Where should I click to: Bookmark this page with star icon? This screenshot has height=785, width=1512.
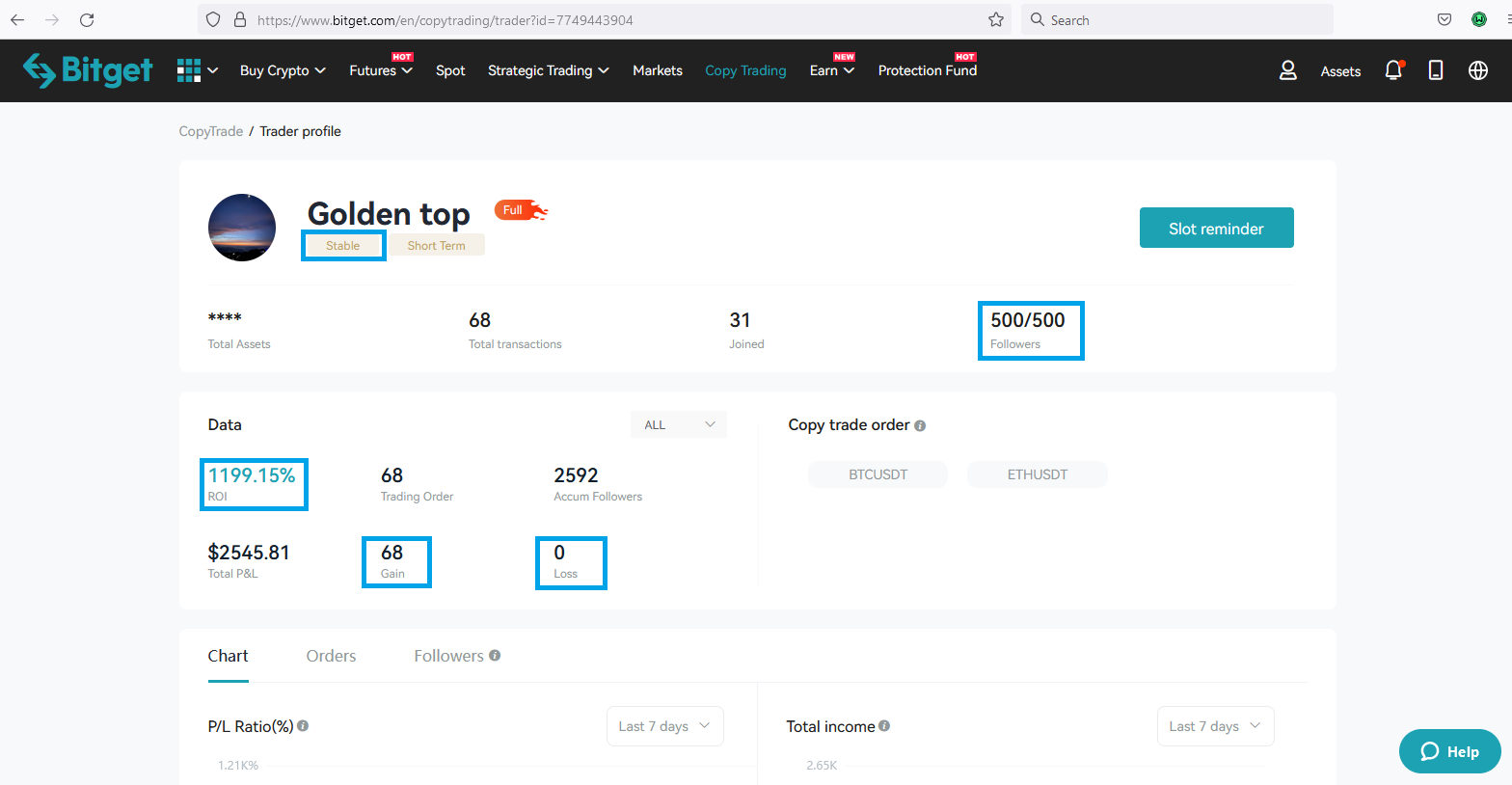tap(996, 20)
